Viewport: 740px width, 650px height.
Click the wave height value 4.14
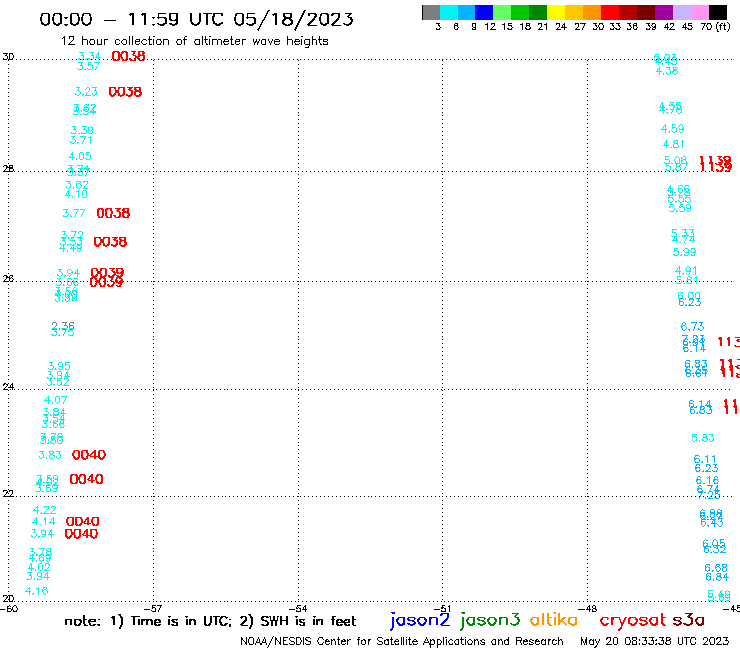pos(43,522)
